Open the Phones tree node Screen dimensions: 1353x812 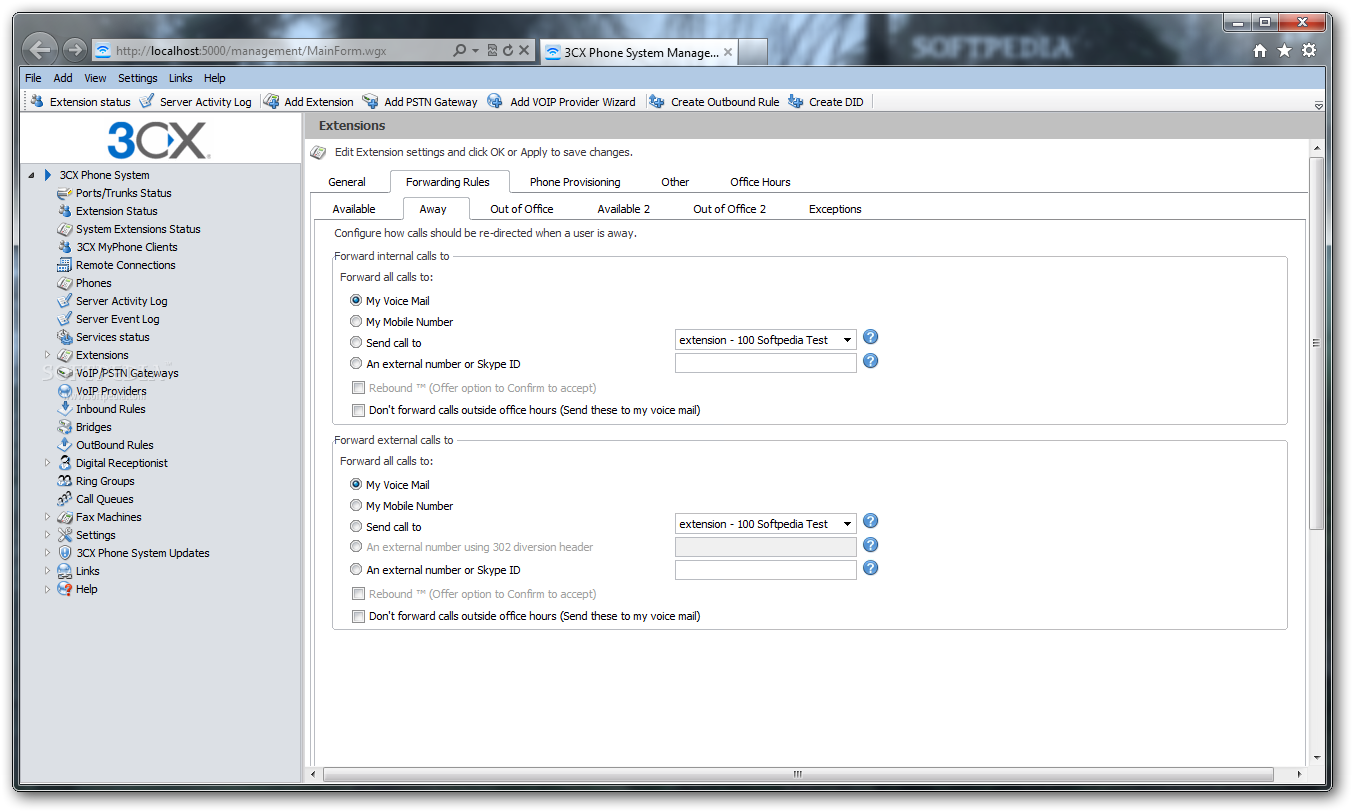click(x=93, y=283)
